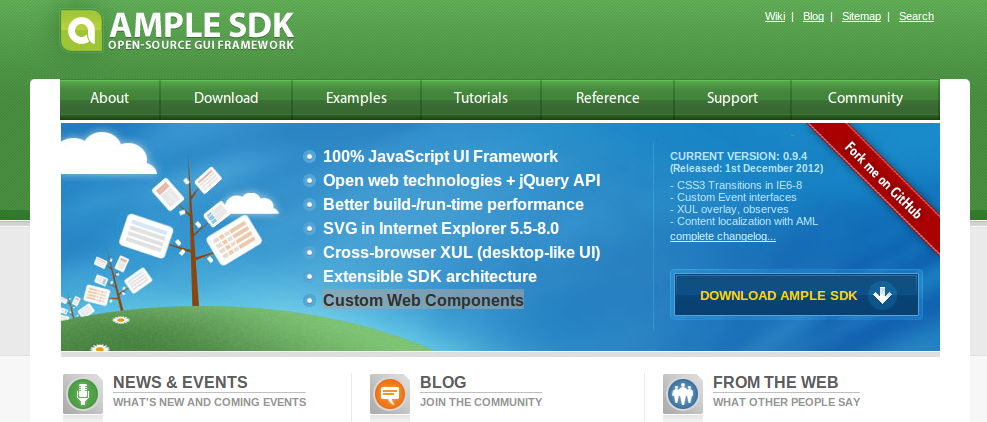Open the complete changelog link
The width and height of the screenshot is (987, 422).
pyautogui.click(x=723, y=237)
